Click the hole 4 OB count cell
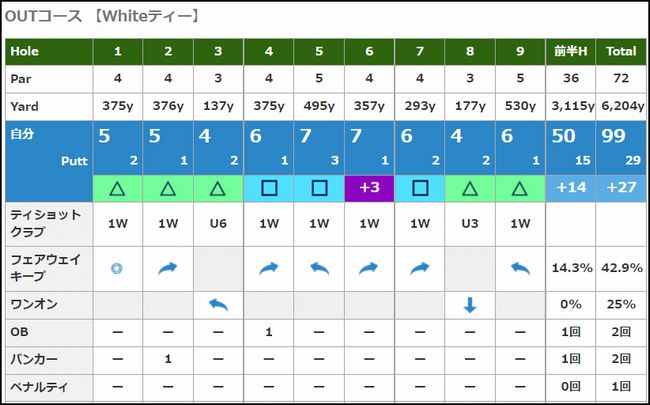 tap(269, 331)
